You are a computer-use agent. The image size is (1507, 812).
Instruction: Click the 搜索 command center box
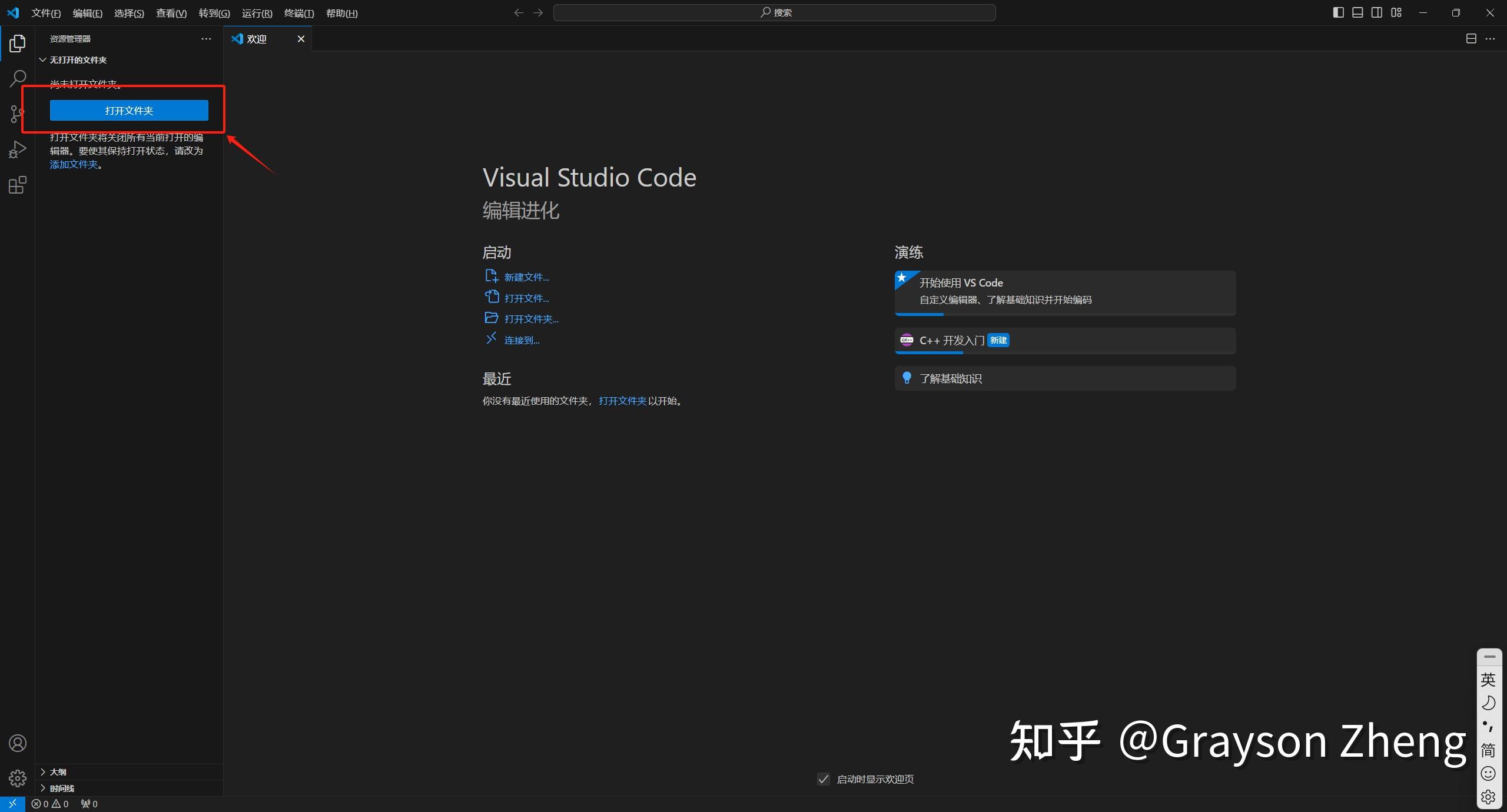tap(774, 12)
